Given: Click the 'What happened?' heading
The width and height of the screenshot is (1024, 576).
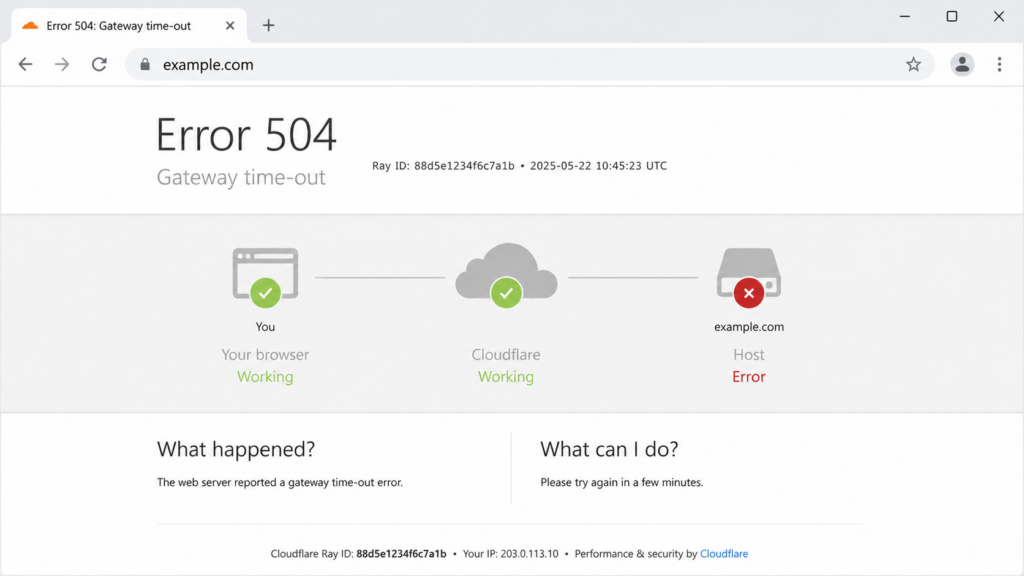Looking at the screenshot, I should pyautogui.click(x=236, y=449).
